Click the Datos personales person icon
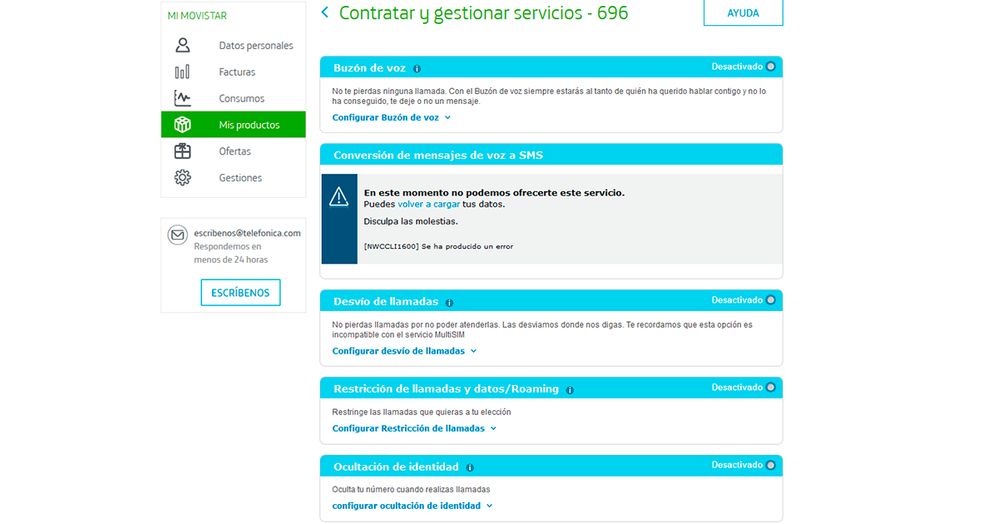Screen dimensions: 998x524 point(182,46)
